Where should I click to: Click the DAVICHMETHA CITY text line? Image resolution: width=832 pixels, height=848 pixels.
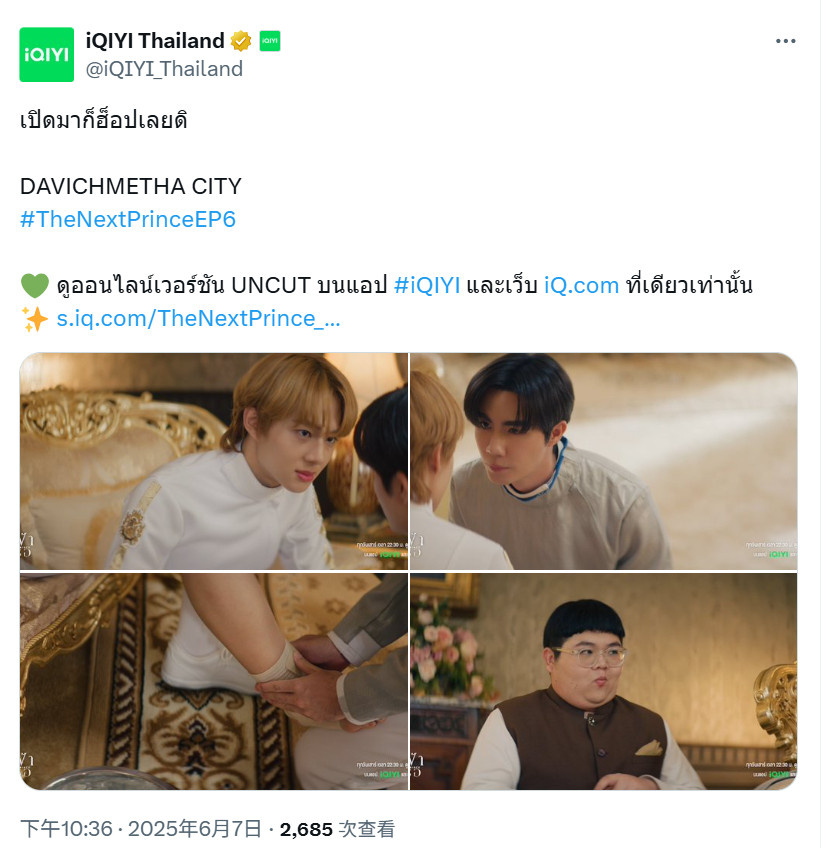(131, 187)
